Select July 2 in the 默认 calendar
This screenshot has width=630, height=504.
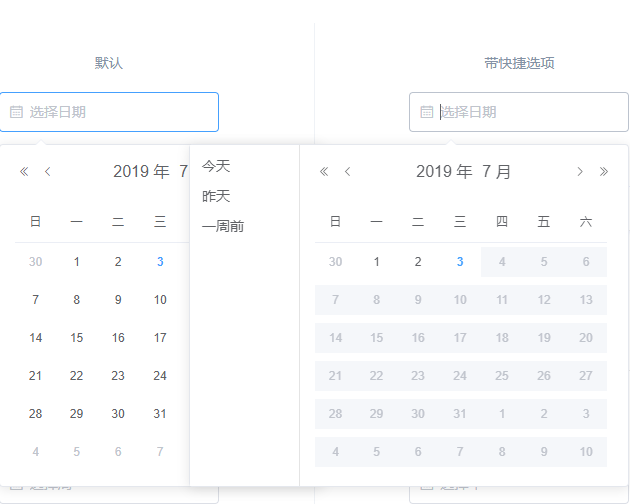click(118, 262)
